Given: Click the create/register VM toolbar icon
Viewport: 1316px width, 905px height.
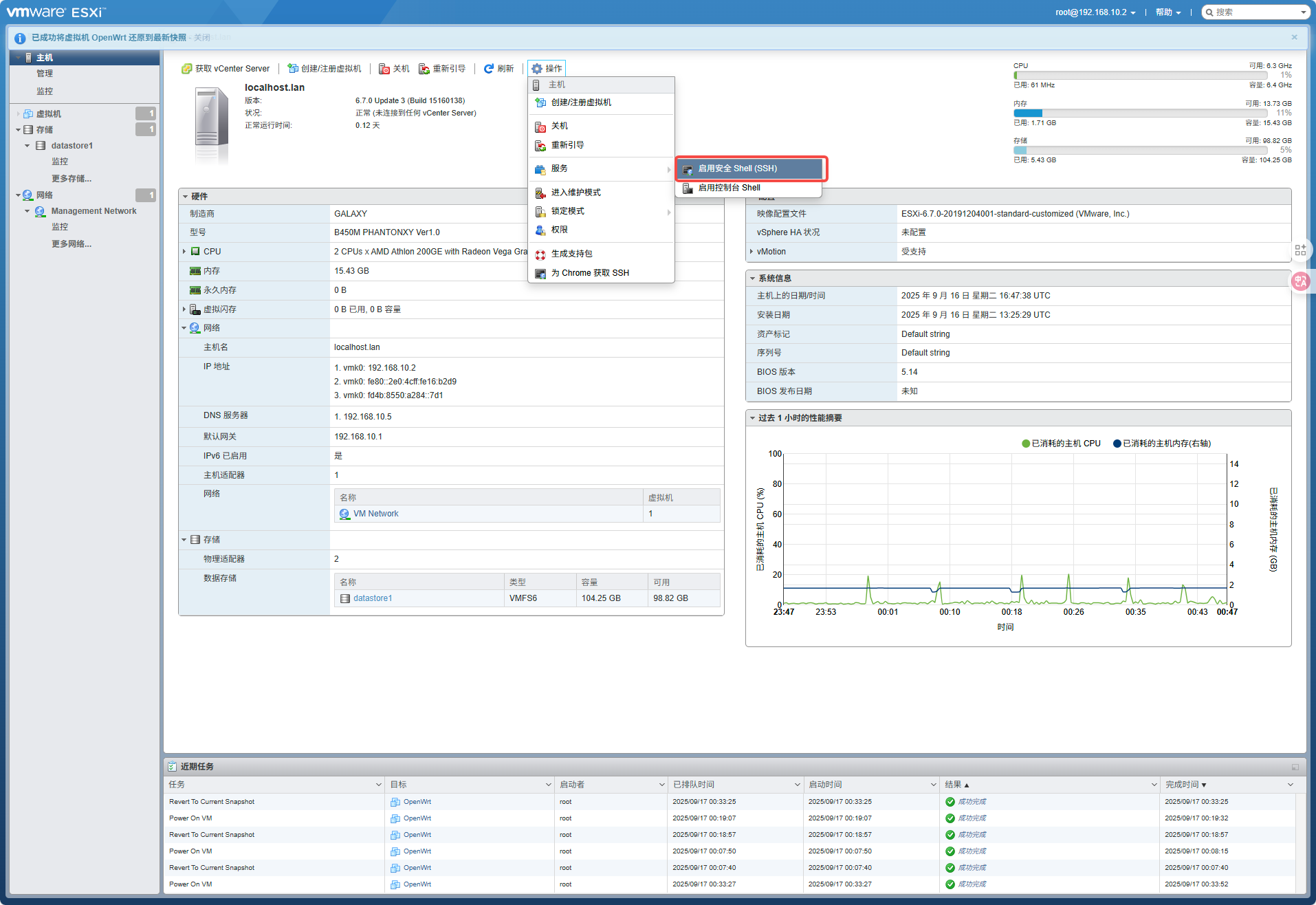Looking at the screenshot, I should tap(293, 69).
